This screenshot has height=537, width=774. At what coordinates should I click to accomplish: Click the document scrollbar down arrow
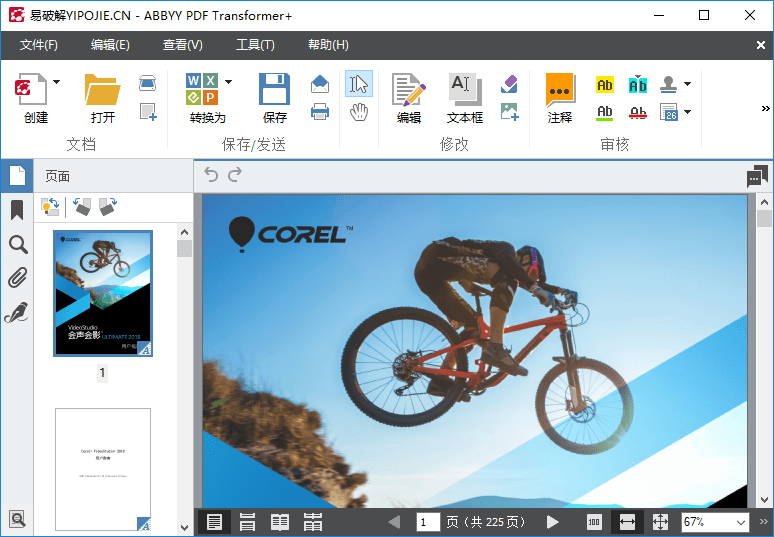click(x=764, y=500)
